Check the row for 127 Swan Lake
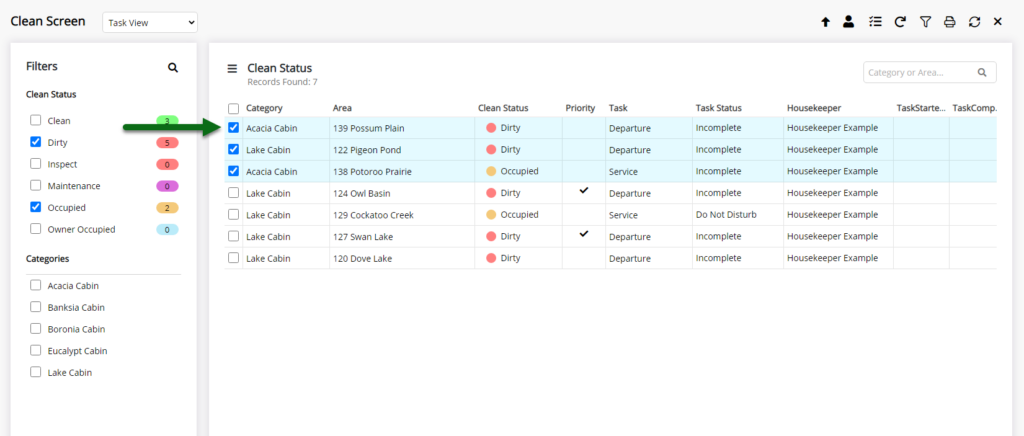 (234, 236)
